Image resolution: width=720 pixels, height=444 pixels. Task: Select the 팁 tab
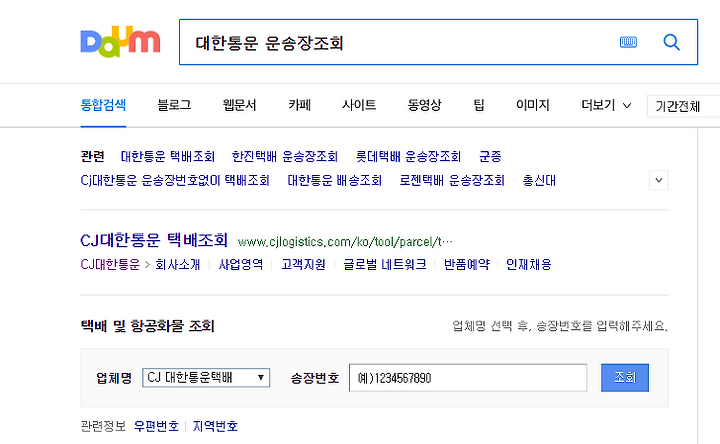click(x=479, y=105)
